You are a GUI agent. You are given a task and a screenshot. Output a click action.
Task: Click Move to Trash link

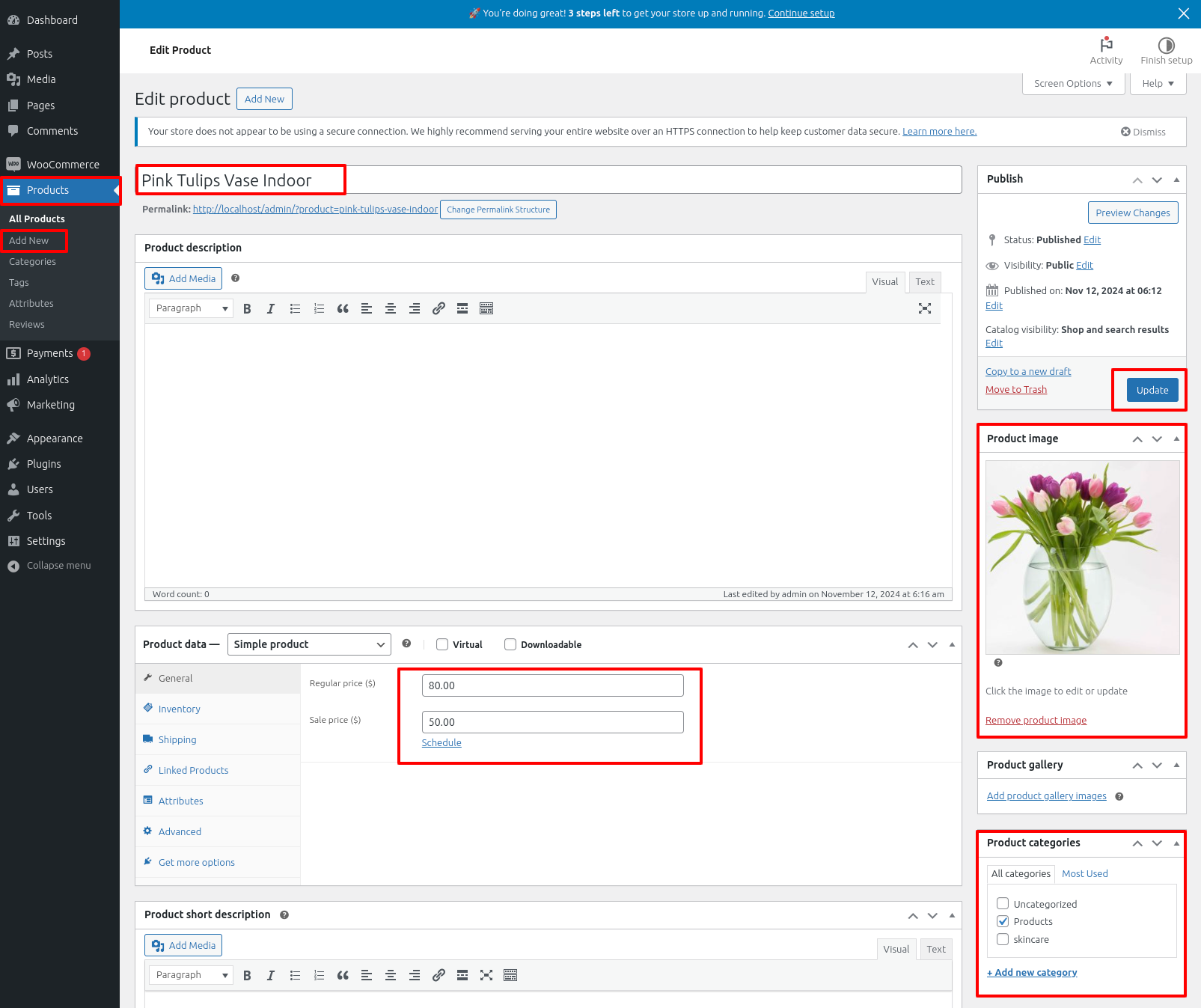coord(1015,389)
